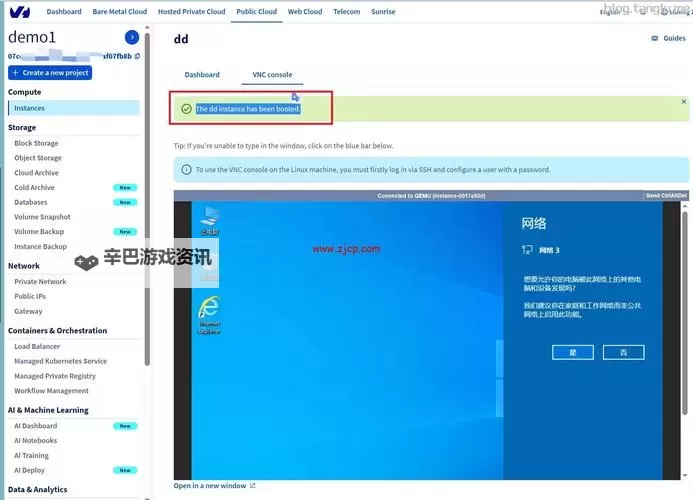Click external link icon beside Open in new window
This screenshot has height=500, width=693.
252,485
